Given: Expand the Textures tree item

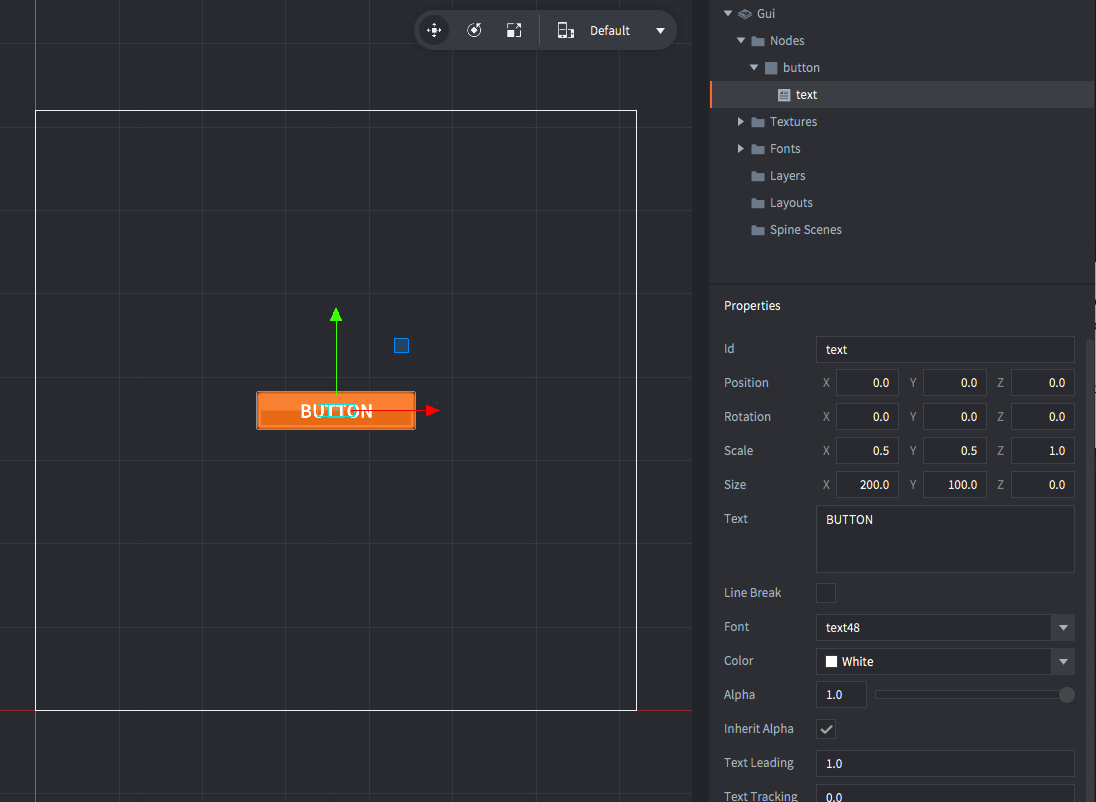Looking at the screenshot, I should click(x=740, y=121).
